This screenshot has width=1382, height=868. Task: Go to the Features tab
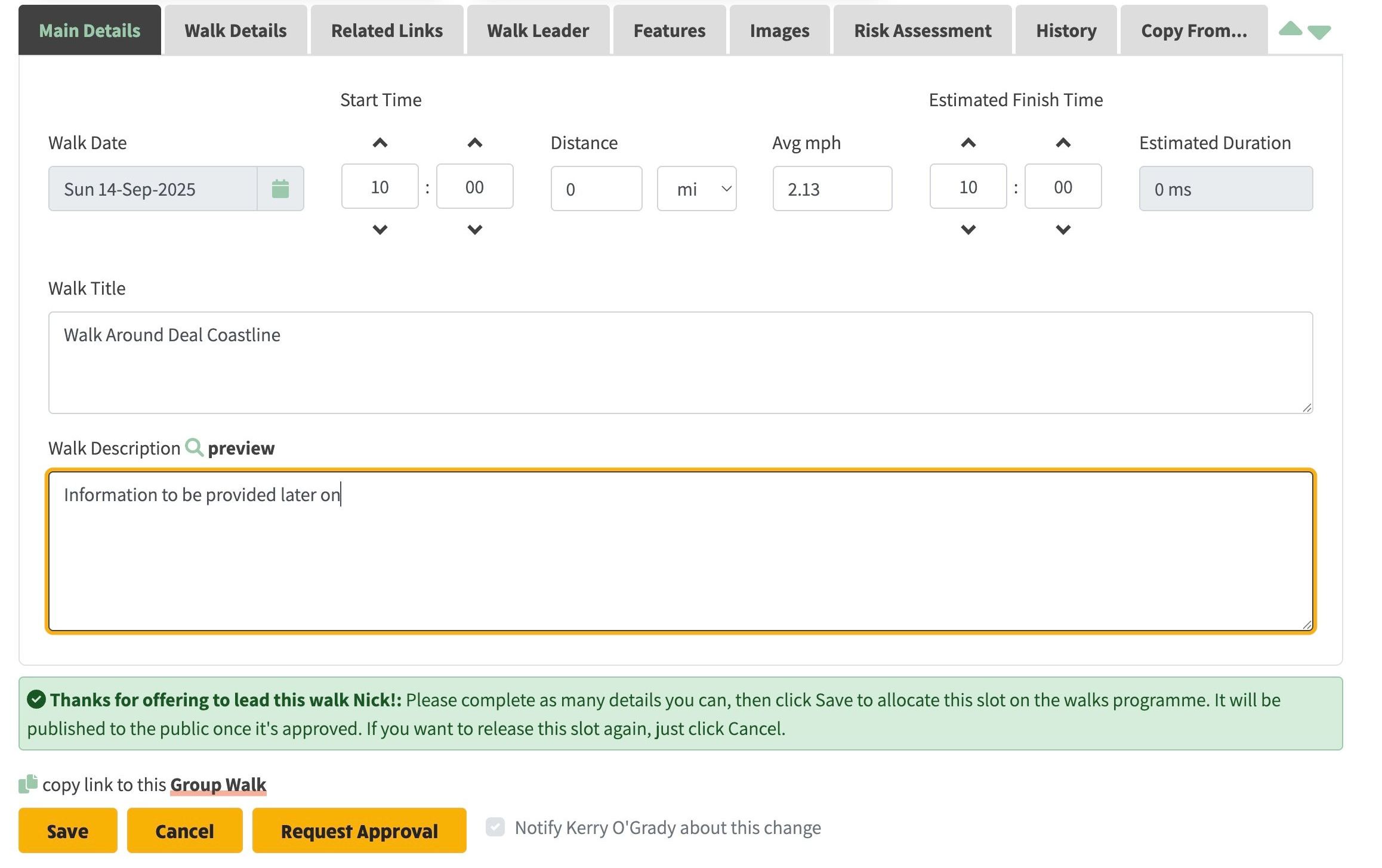(670, 30)
